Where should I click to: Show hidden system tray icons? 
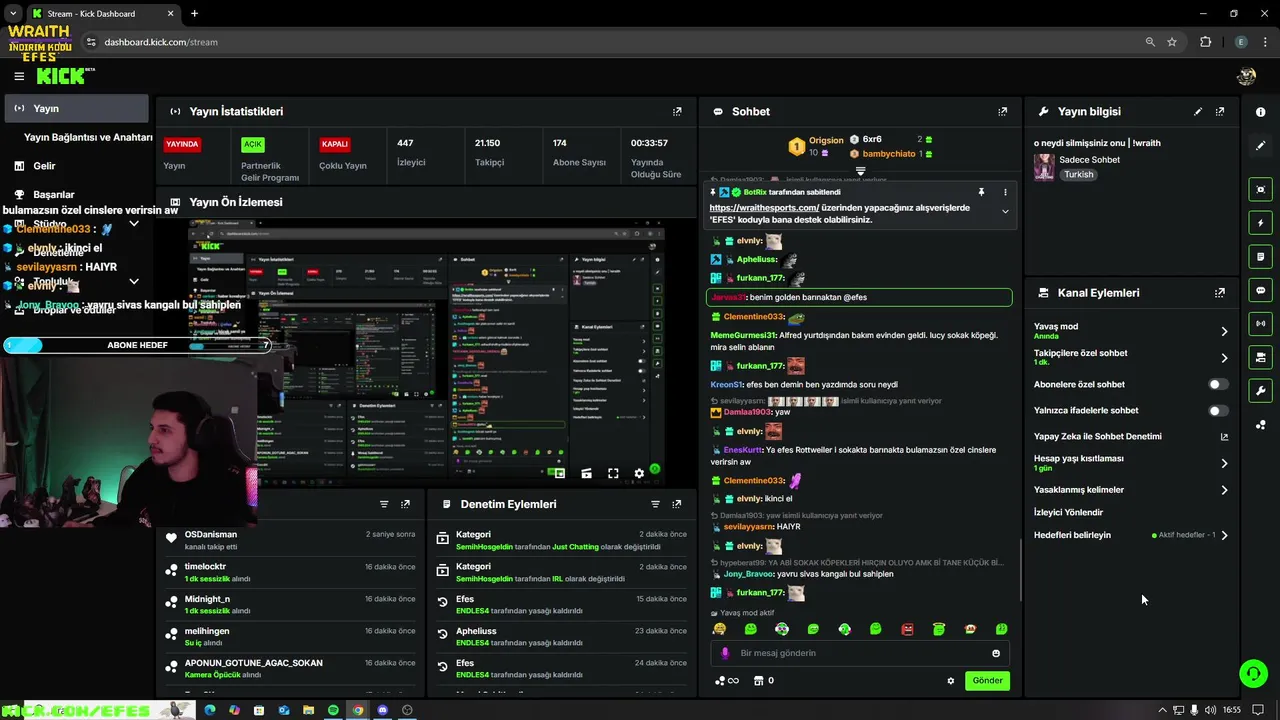click(1162, 710)
